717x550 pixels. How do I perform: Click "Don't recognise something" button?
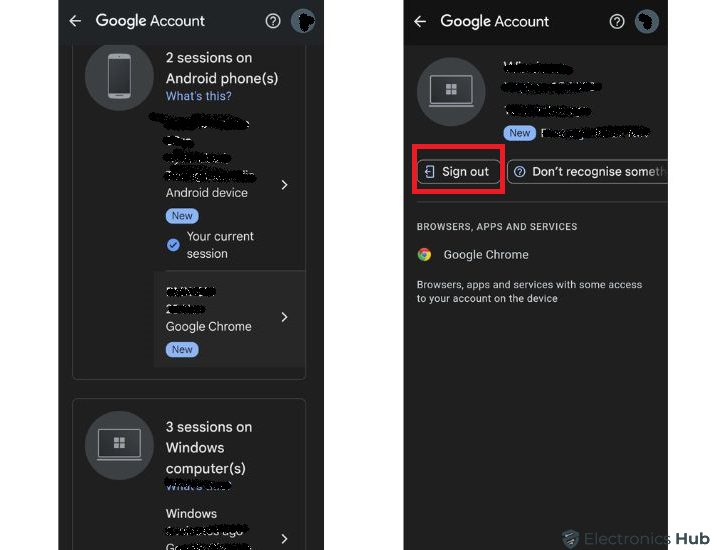point(588,172)
